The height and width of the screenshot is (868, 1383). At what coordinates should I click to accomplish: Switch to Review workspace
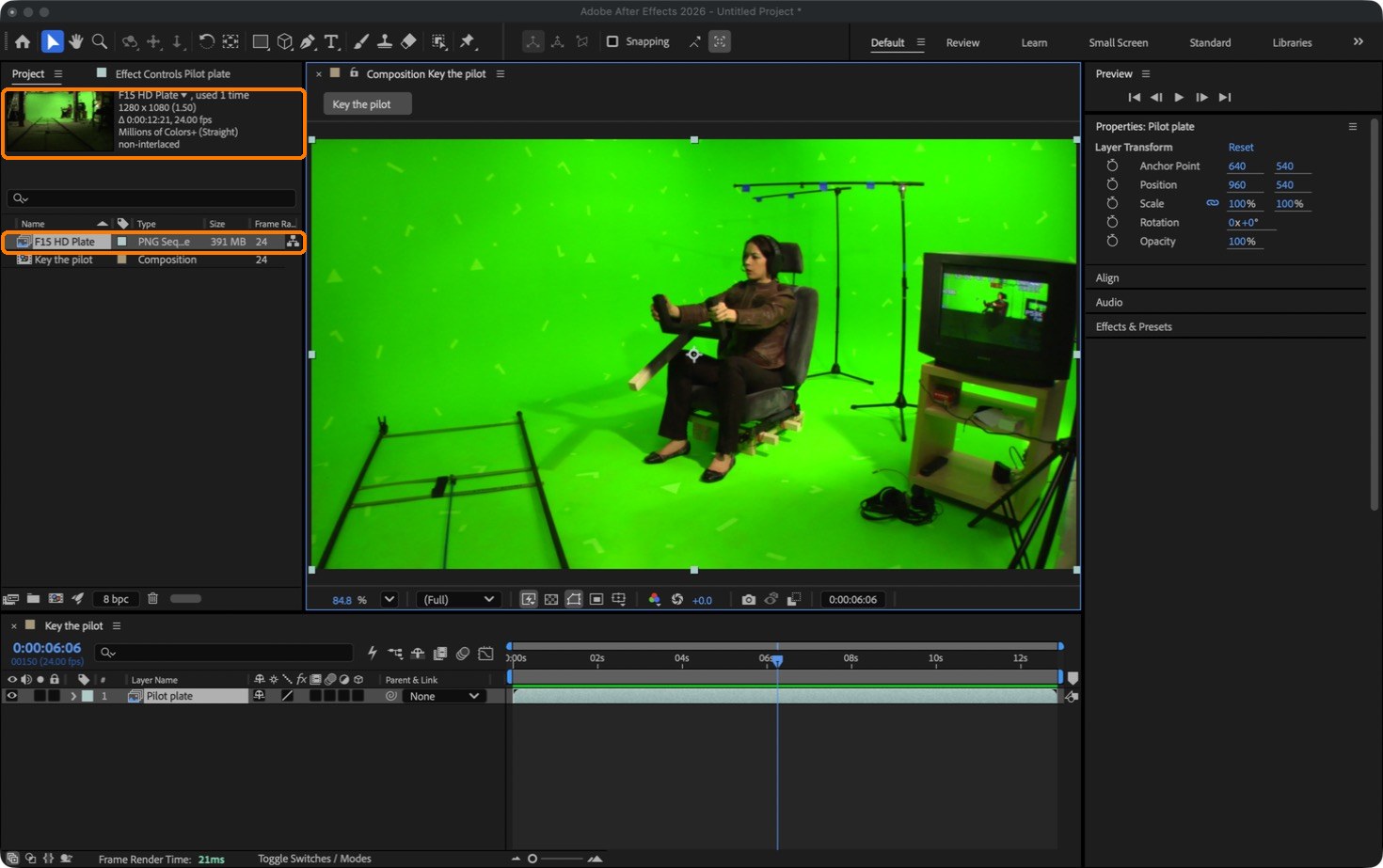tap(962, 42)
